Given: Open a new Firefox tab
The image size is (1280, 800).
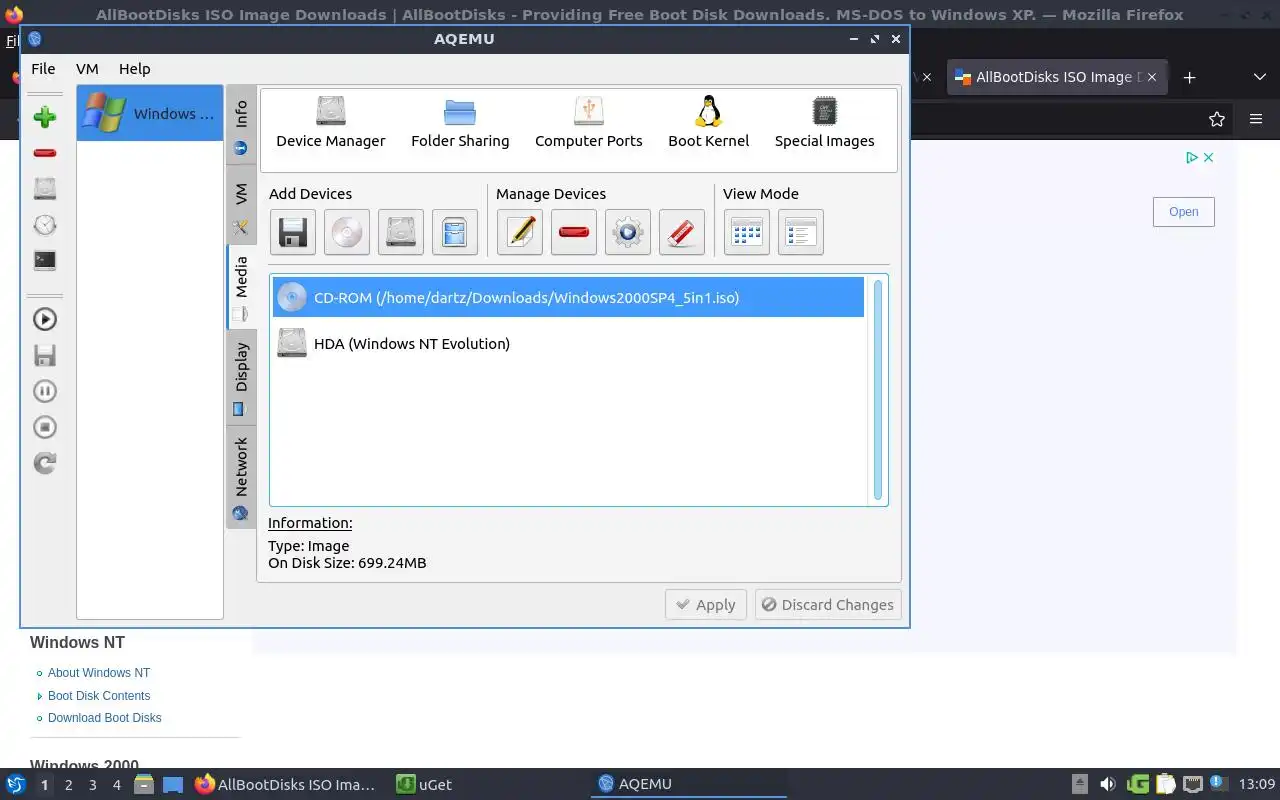Looking at the screenshot, I should (x=1189, y=77).
